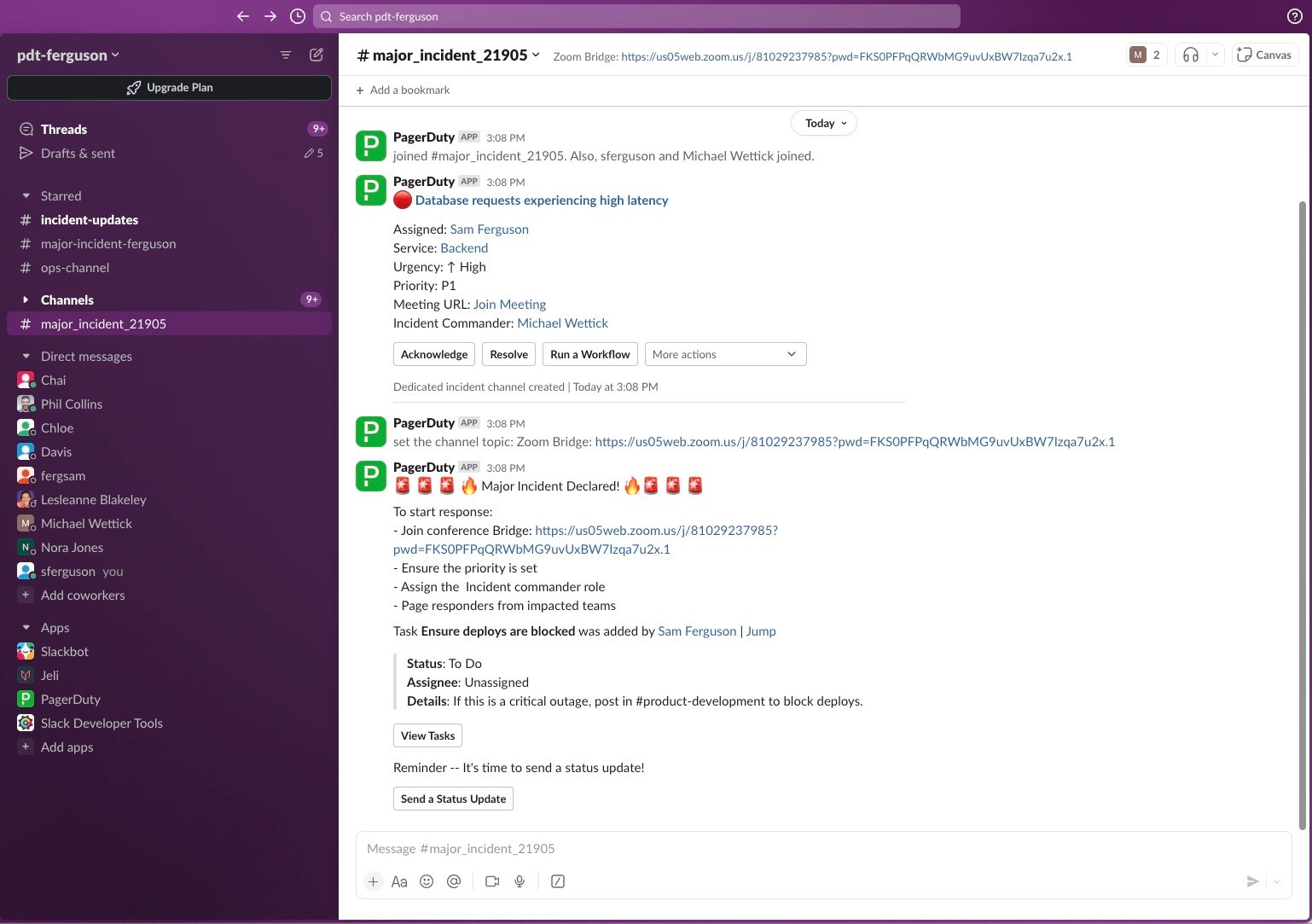This screenshot has width=1312, height=924.
Task: Collapse the Channels section
Action: coord(26,299)
